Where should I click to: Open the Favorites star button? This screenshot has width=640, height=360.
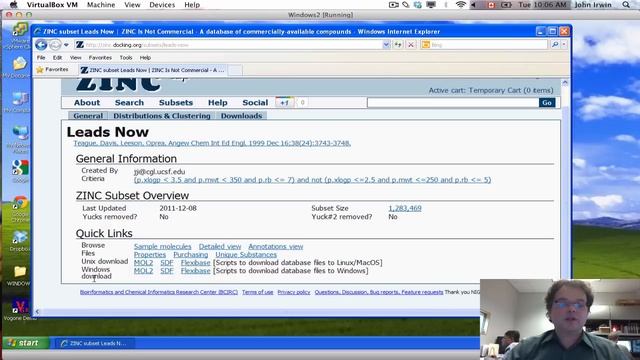coord(52,70)
